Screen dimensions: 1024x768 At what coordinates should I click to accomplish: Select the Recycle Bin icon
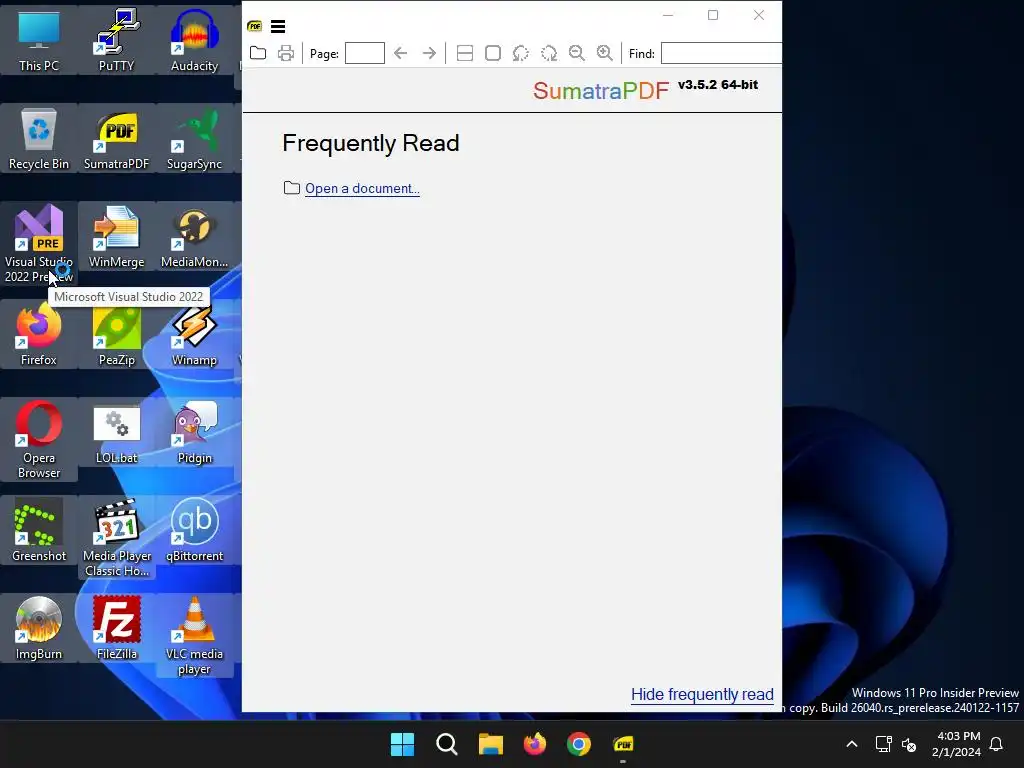tap(39, 138)
